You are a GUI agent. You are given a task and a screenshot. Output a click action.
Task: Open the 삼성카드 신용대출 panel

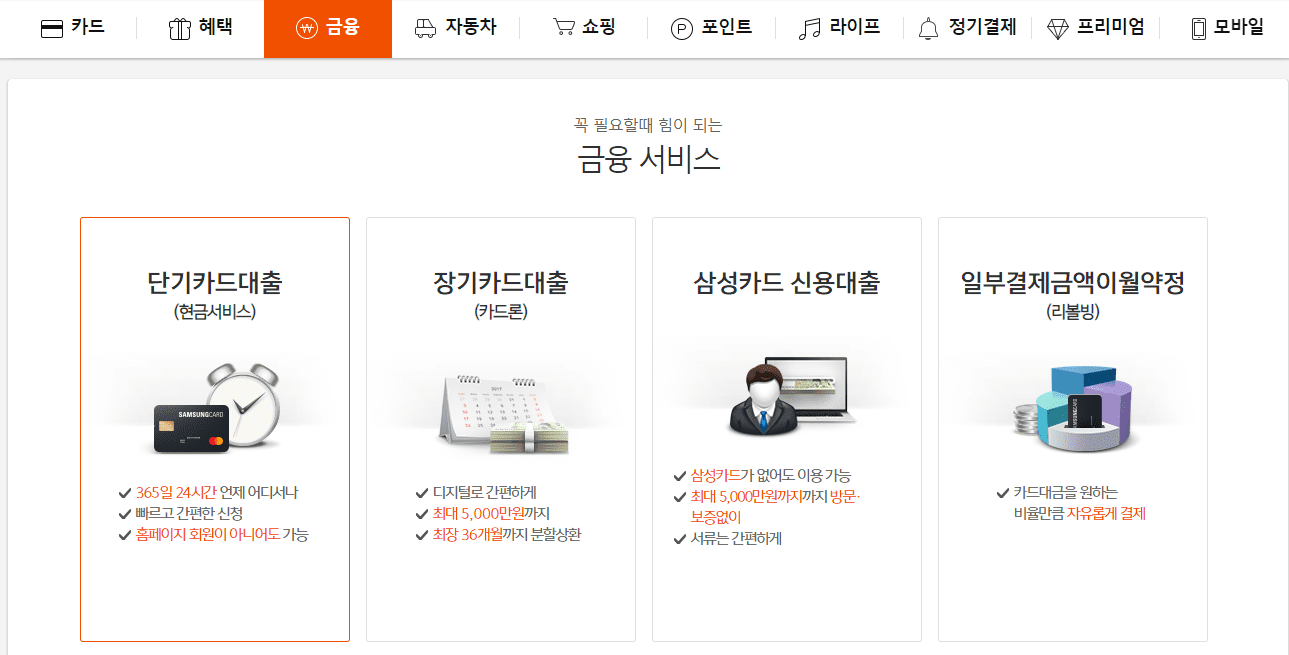click(x=786, y=430)
